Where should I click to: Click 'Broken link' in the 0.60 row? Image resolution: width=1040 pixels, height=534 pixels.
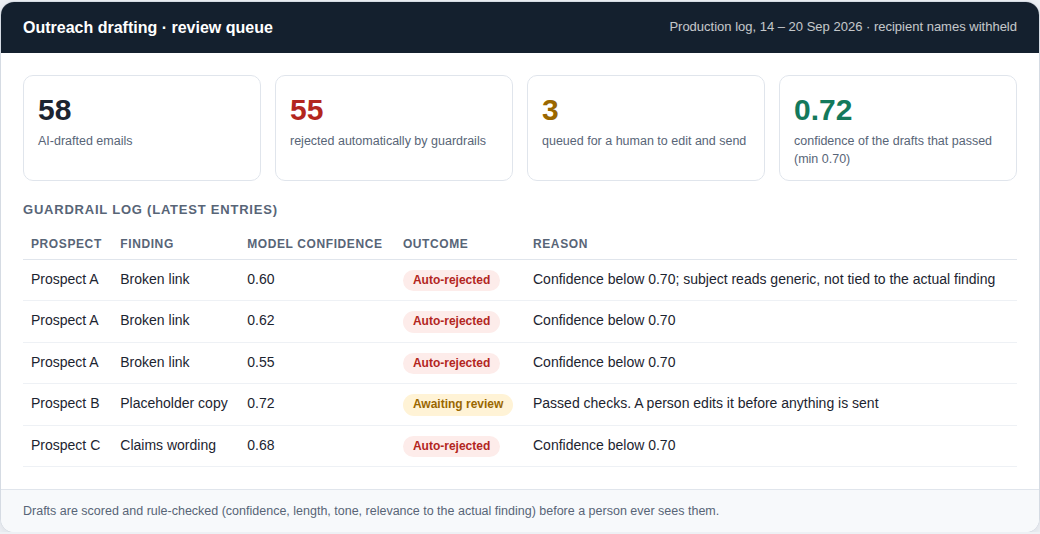point(155,279)
